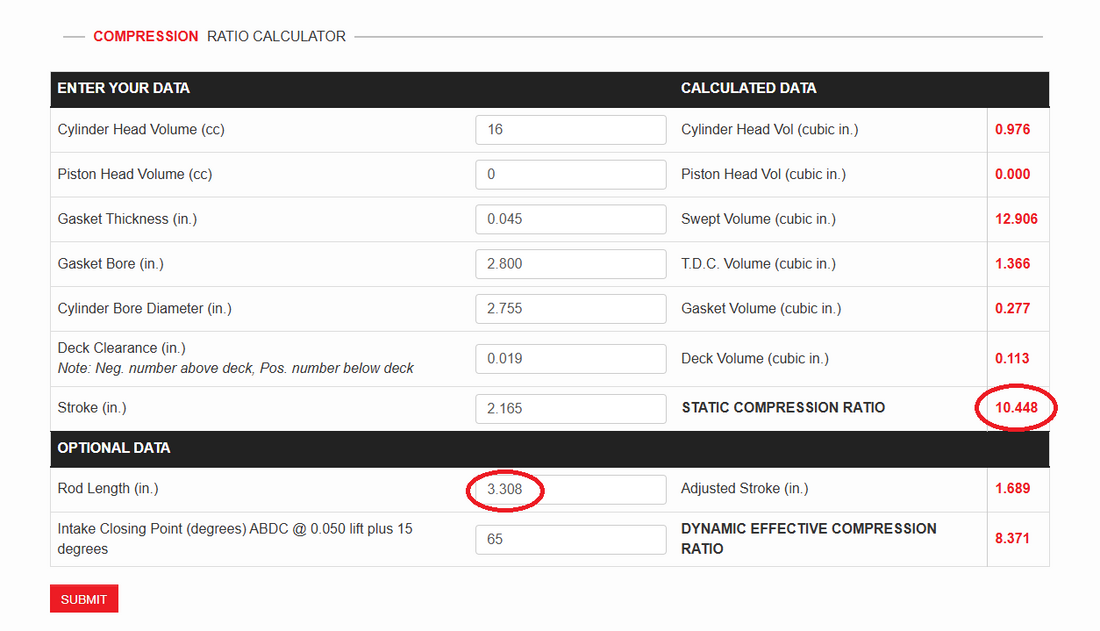Click the Gasket Volume result 0.277
Image resolution: width=1100 pixels, height=631 pixels.
1012,309
